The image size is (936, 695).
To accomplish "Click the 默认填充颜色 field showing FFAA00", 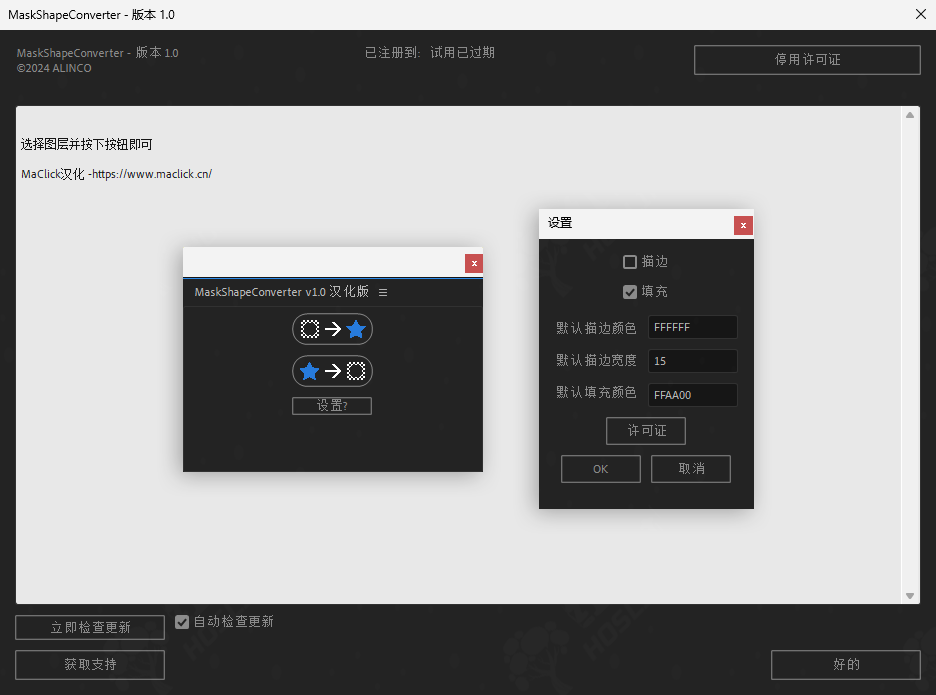I will coord(692,395).
